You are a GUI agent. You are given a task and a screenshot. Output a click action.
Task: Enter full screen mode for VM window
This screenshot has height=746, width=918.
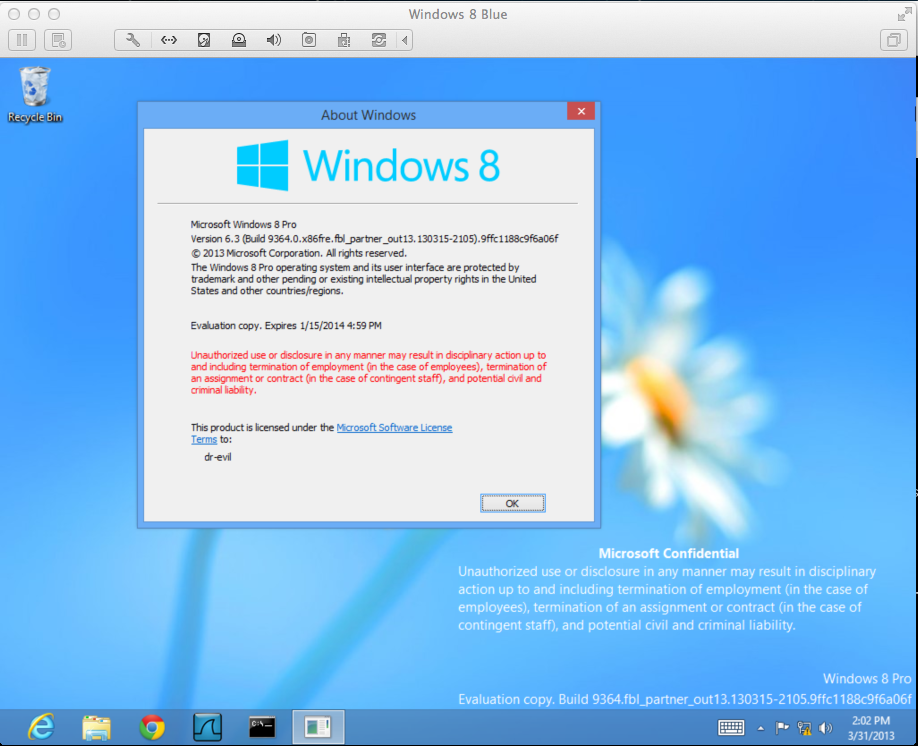[x=905, y=14]
